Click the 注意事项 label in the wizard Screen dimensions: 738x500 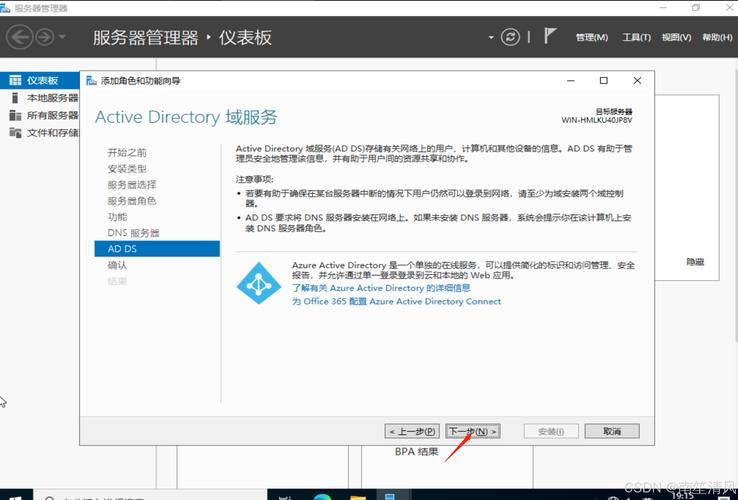(255, 179)
